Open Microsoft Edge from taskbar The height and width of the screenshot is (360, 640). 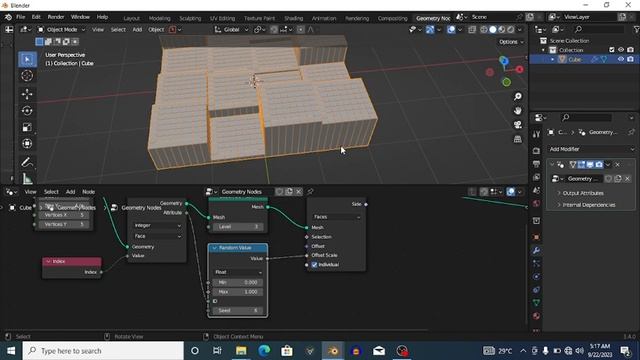264,351
